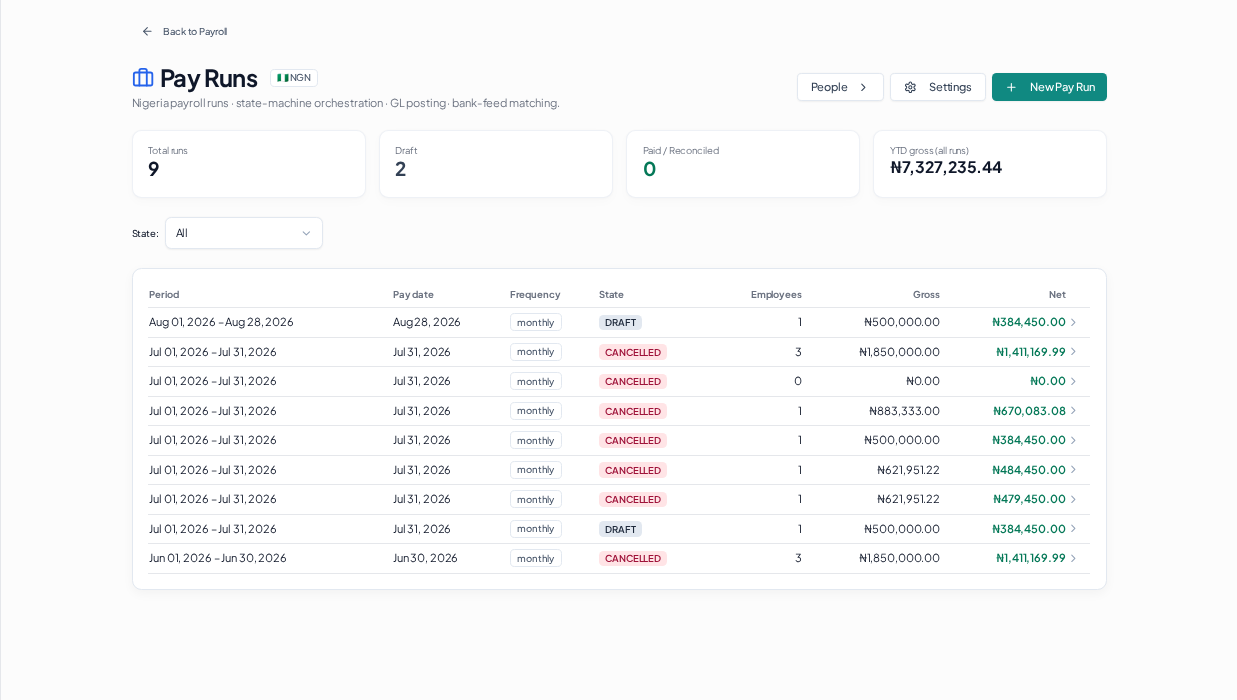Screen dimensions: 1237x700
Task: Open the chevron on the Aug 28, 2026 row
Action: (x=1073, y=322)
